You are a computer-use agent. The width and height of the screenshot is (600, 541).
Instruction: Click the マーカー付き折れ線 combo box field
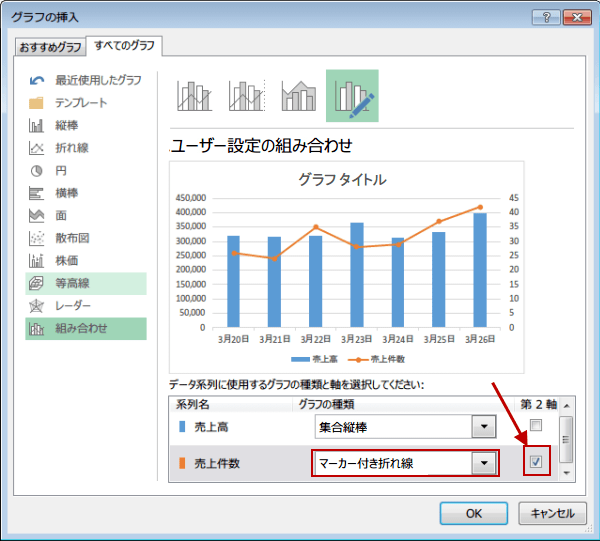[406, 463]
